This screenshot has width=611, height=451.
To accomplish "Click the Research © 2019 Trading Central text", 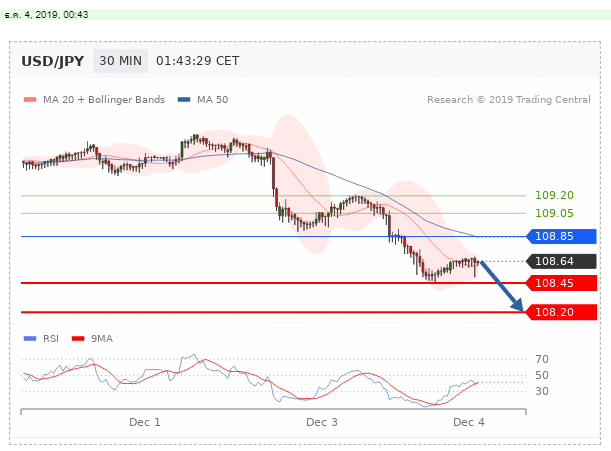I will click(x=509, y=99).
